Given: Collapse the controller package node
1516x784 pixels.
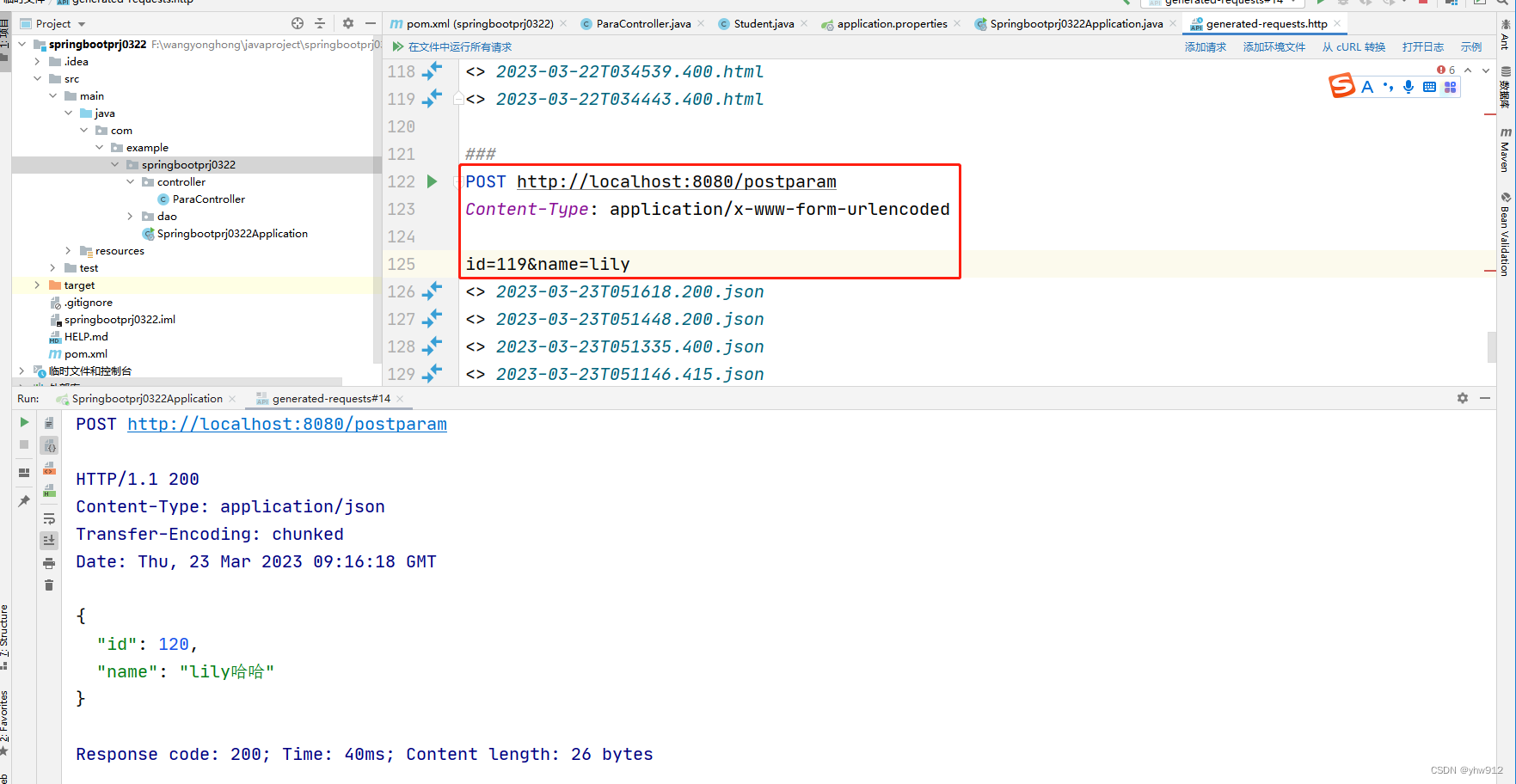Looking at the screenshot, I should pos(129,181).
